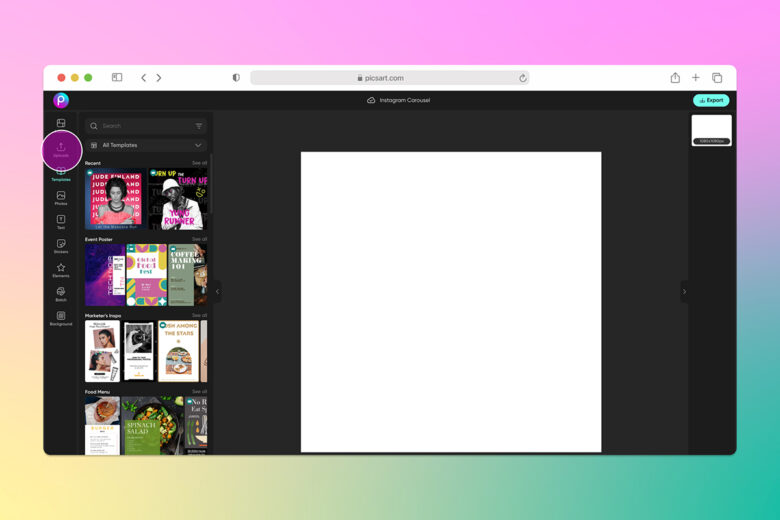
Task: Expand the right-side pages panel
Action: click(684, 292)
